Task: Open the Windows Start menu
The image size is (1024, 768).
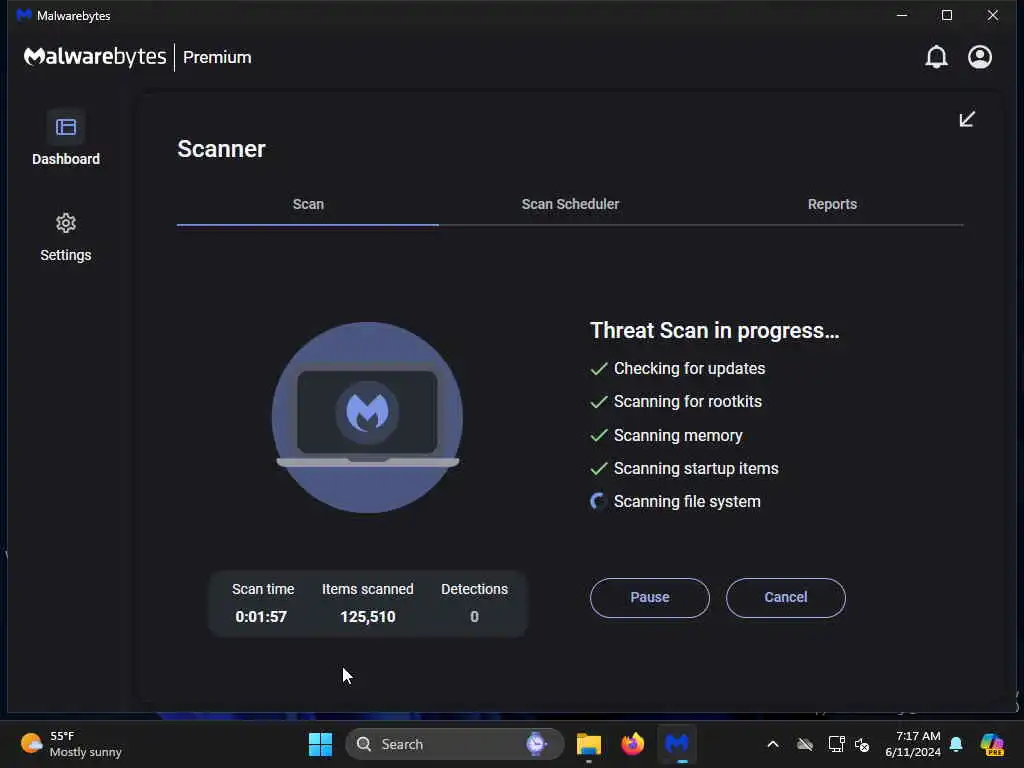Action: [x=320, y=744]
